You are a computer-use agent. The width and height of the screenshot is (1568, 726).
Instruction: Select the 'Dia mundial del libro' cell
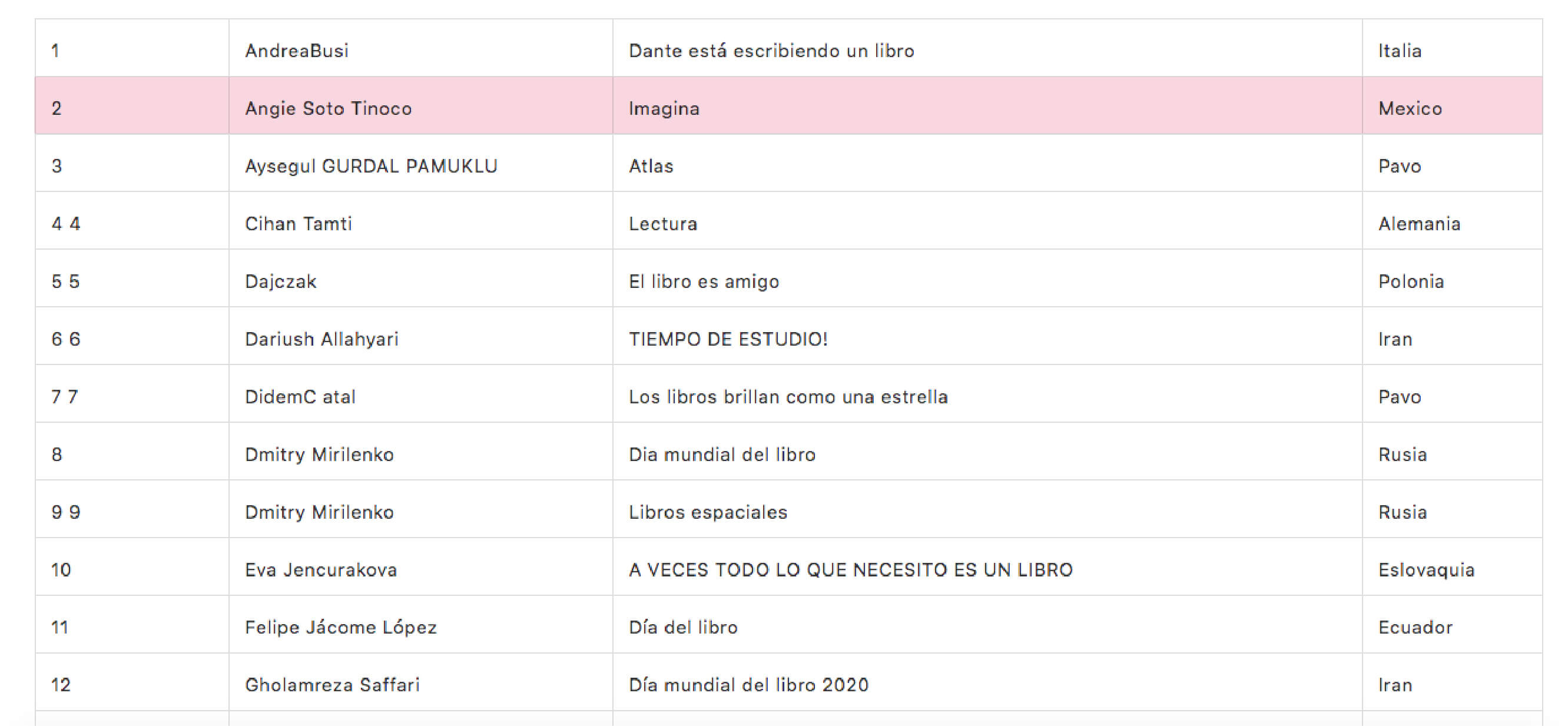coord(987,452)
